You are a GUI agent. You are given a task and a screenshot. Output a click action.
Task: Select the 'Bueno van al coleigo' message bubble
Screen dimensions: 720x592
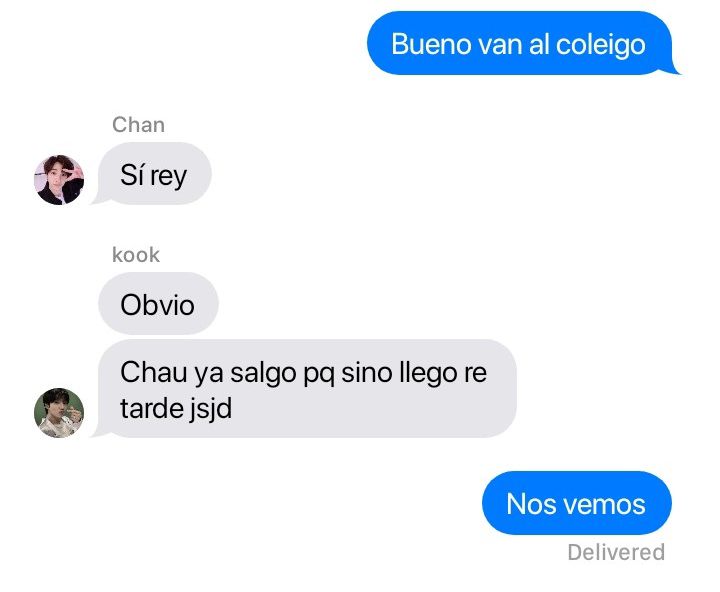(522, 44)
